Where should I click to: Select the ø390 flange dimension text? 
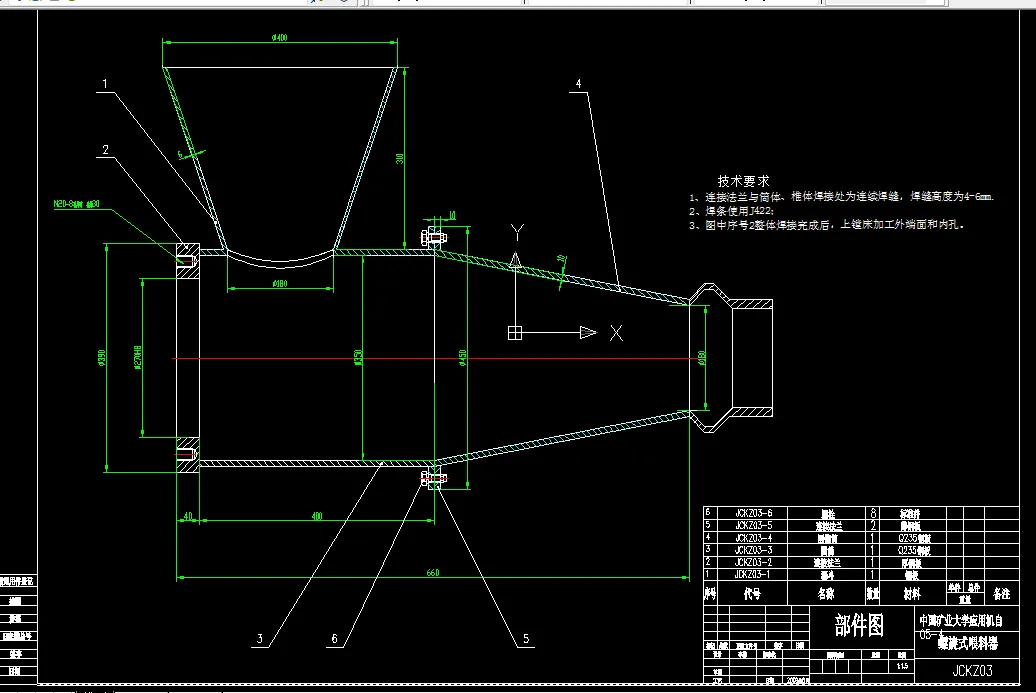coord(101,358)
